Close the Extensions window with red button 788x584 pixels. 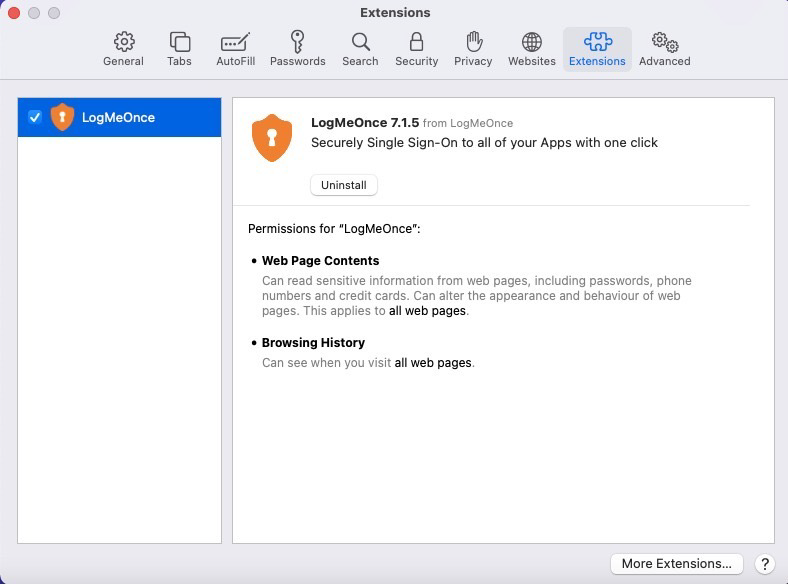point(14,13)
